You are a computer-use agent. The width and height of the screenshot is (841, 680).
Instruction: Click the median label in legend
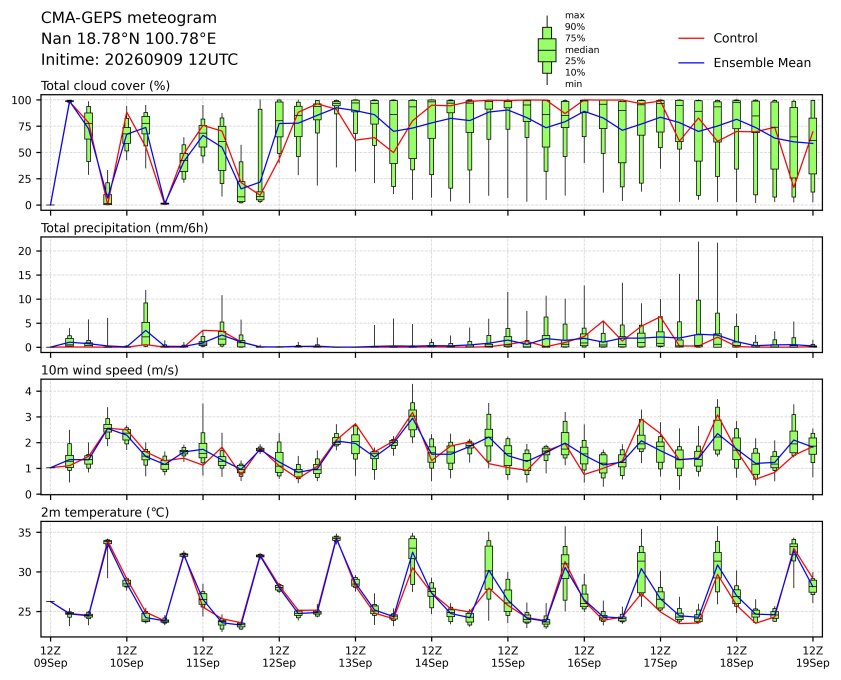[582, 50]
